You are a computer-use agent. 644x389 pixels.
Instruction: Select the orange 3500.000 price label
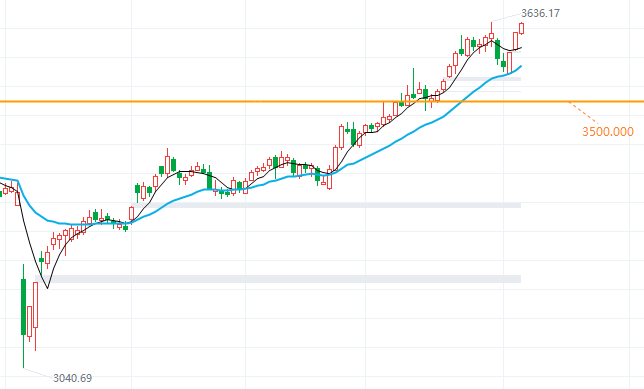[x=608, y=131]
